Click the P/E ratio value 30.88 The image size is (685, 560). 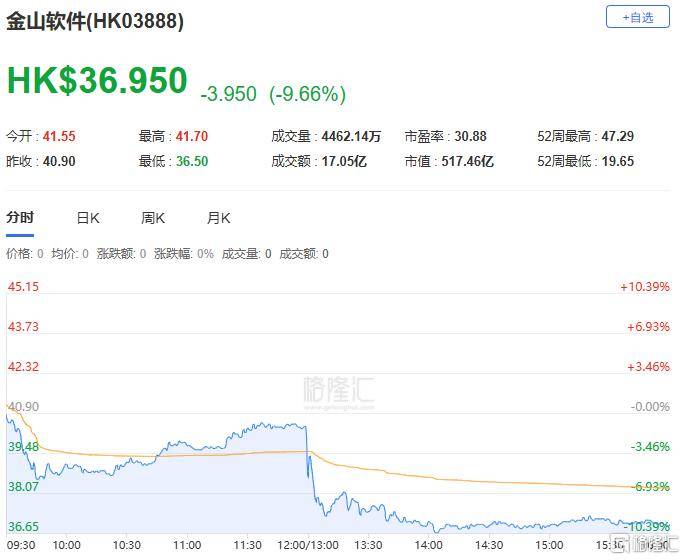pos(470,136)
